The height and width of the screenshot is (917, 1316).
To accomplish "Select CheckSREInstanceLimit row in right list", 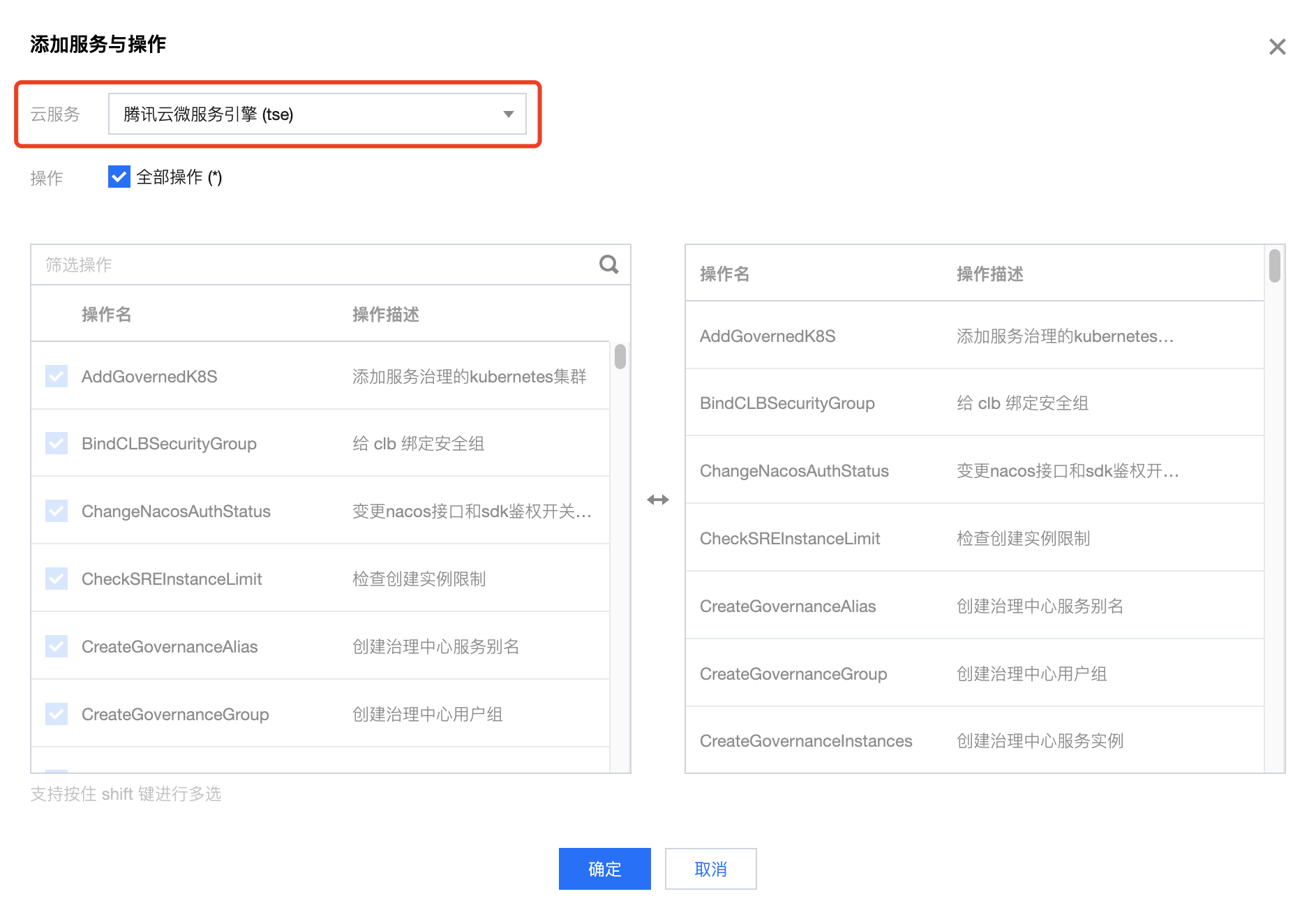I will tap(975, 538).
